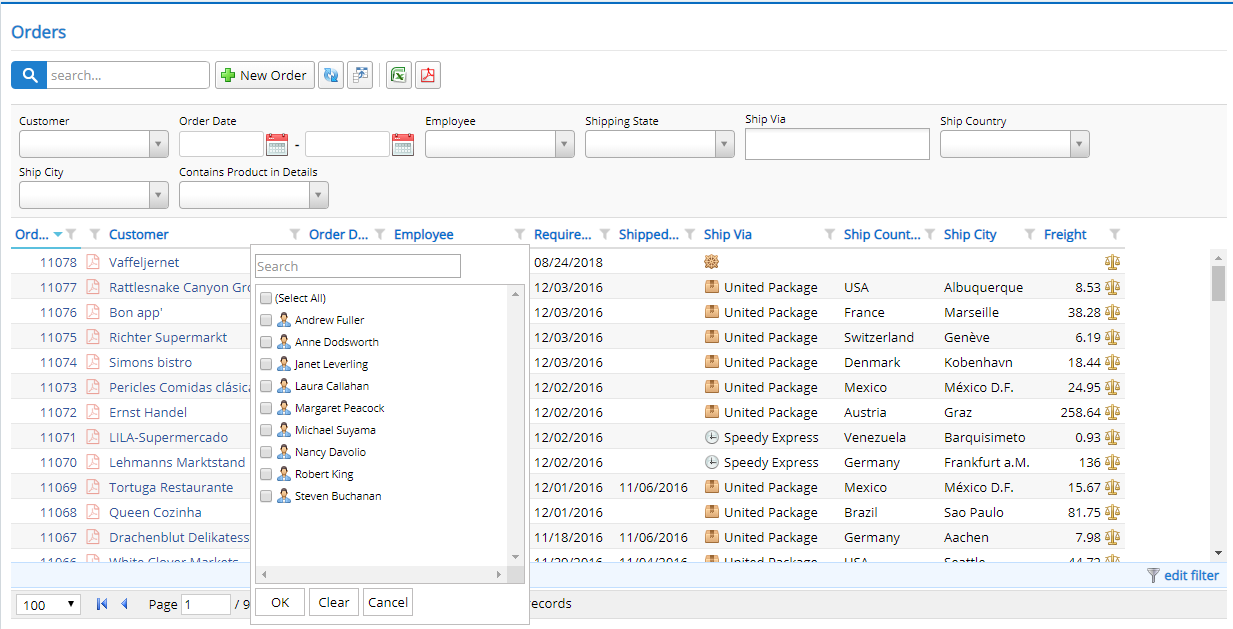Export the orders grid to PDF
The width and height of the screenshot is (1233, 629).
point(426,75)
